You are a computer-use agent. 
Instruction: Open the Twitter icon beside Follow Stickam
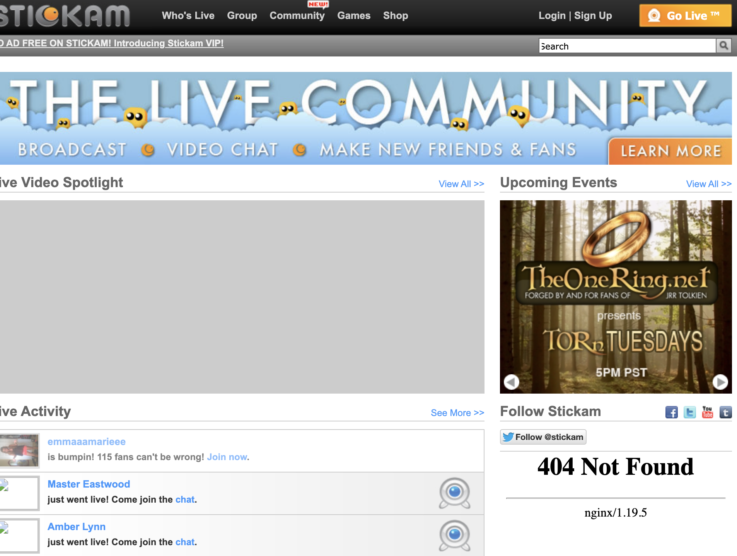[690, 412]
